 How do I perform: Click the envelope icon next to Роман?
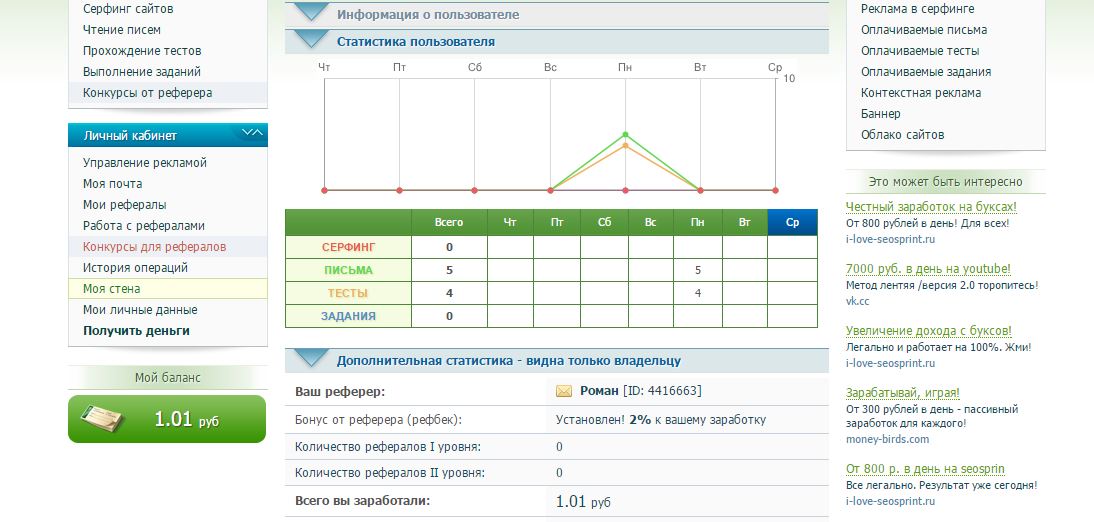(x=564, y=391)
